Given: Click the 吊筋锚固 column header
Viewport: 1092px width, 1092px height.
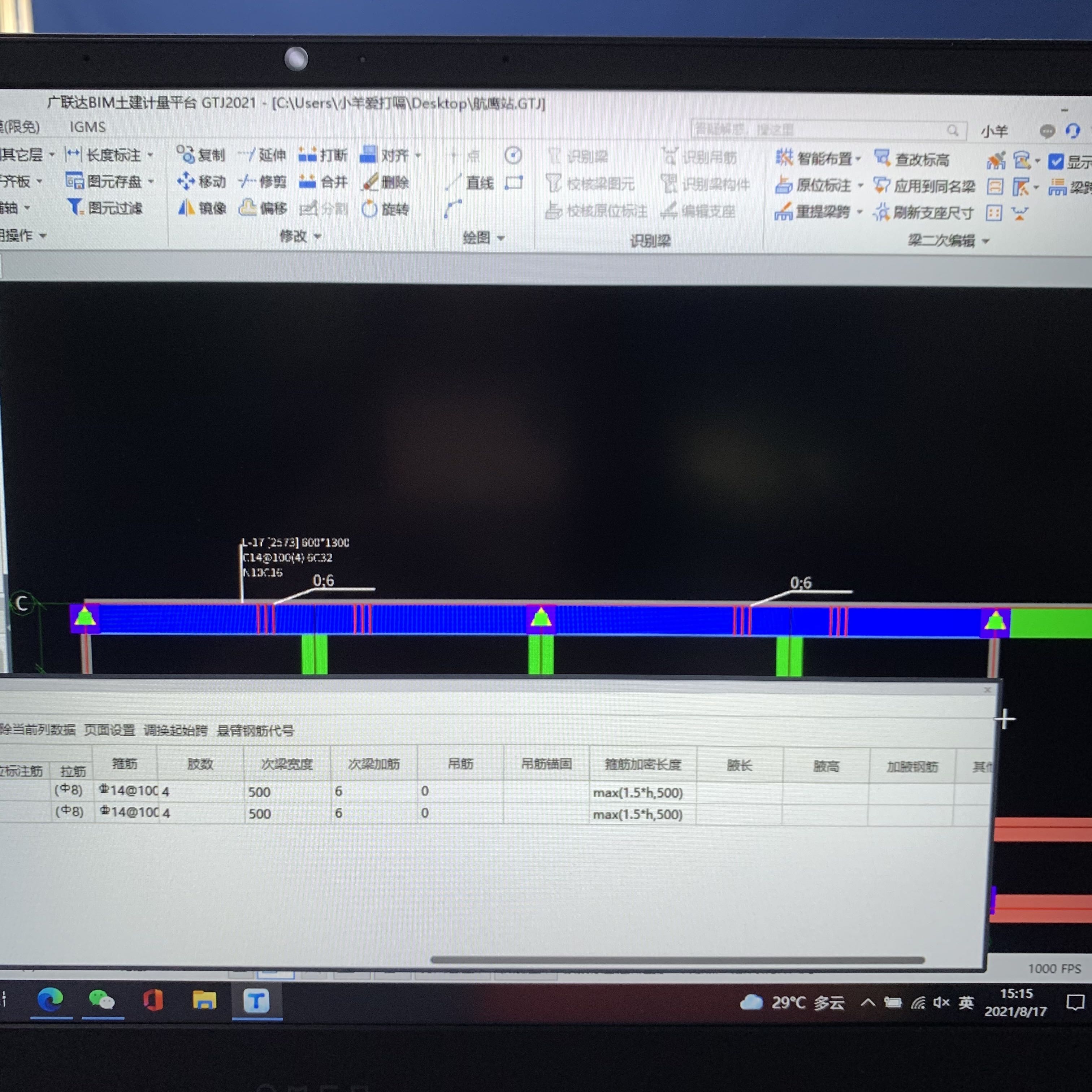Looking at the screenshot, I should pyautogui.click(x=546, y=764).
